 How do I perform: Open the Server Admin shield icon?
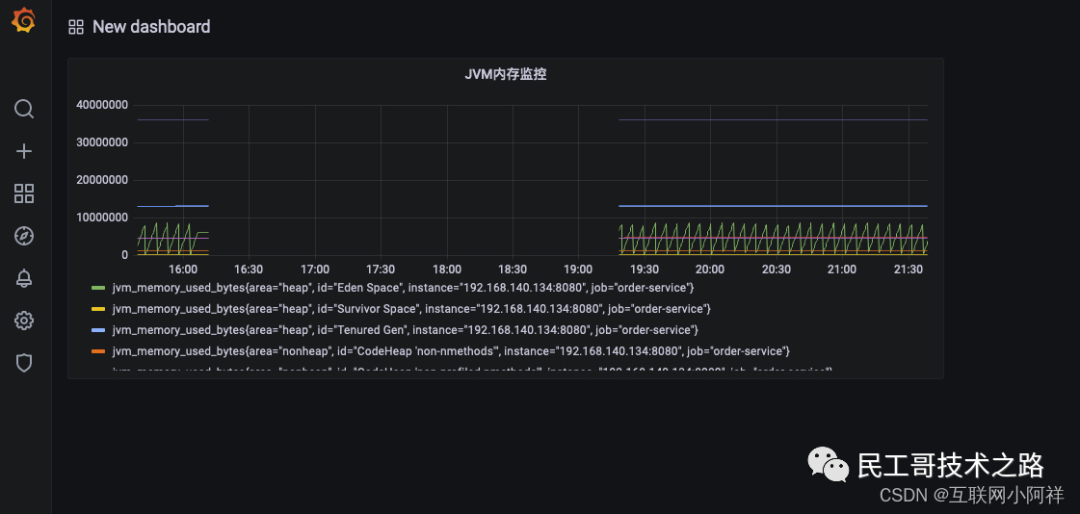coord(24,362)
